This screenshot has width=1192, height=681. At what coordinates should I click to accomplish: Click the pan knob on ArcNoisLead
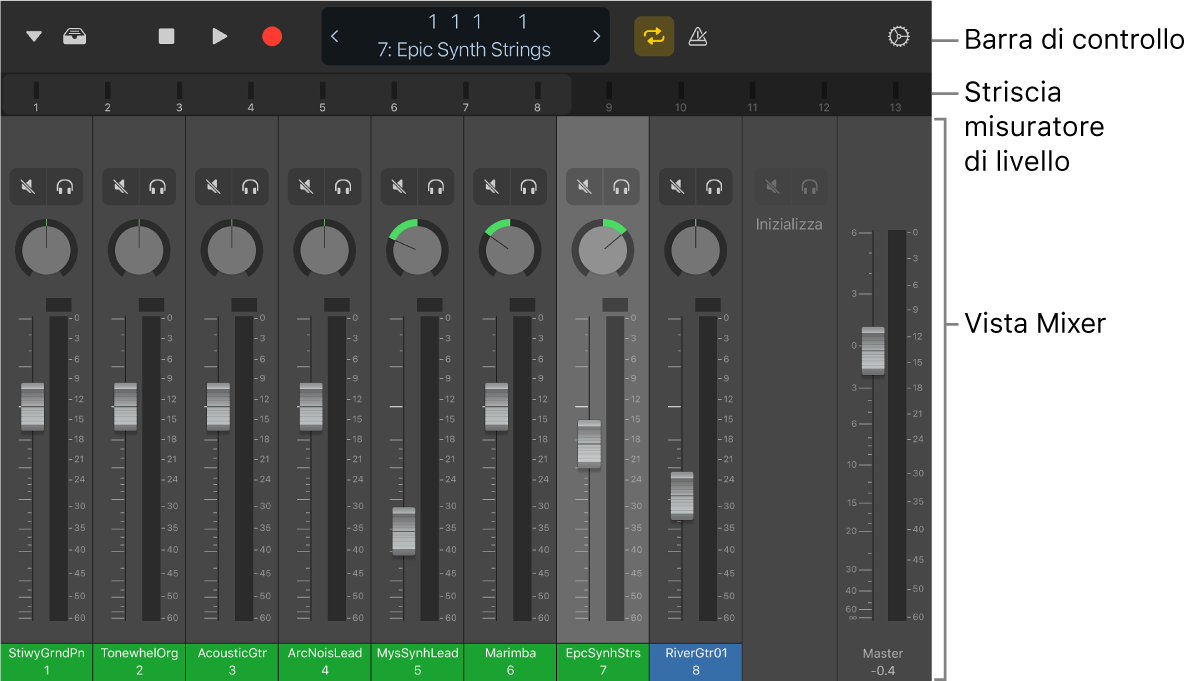click(x=325, y=250)
